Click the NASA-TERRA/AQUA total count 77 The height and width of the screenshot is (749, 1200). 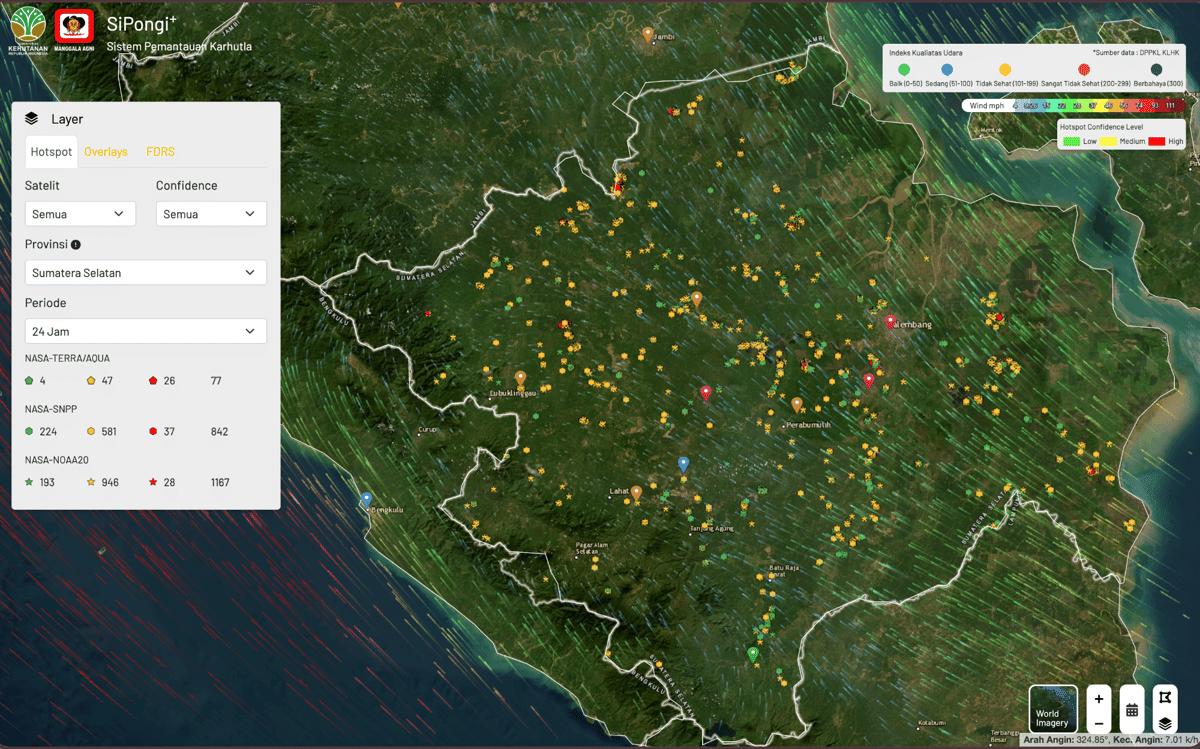coord(216,381)
